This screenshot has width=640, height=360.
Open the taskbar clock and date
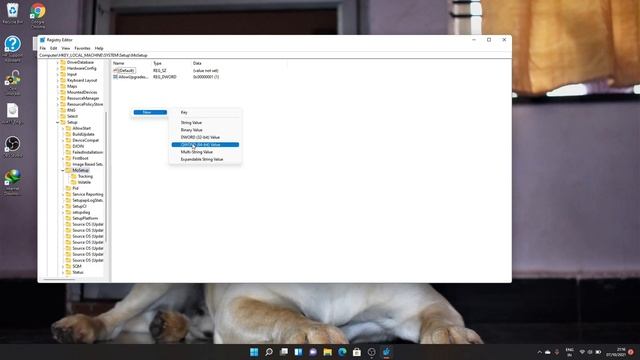tap(616, 352)
